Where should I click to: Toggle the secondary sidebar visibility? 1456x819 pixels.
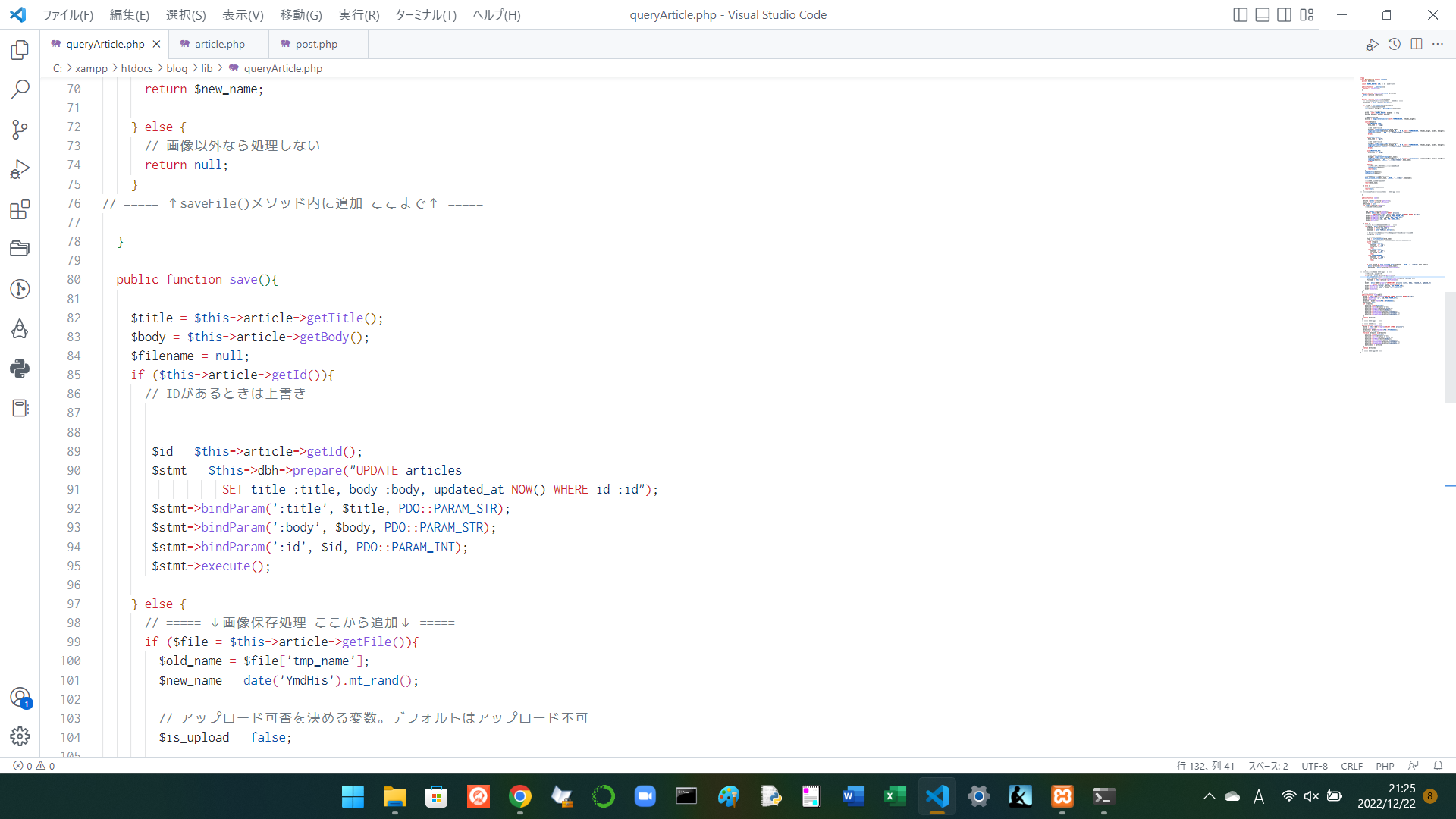(x=1283, y=14)
